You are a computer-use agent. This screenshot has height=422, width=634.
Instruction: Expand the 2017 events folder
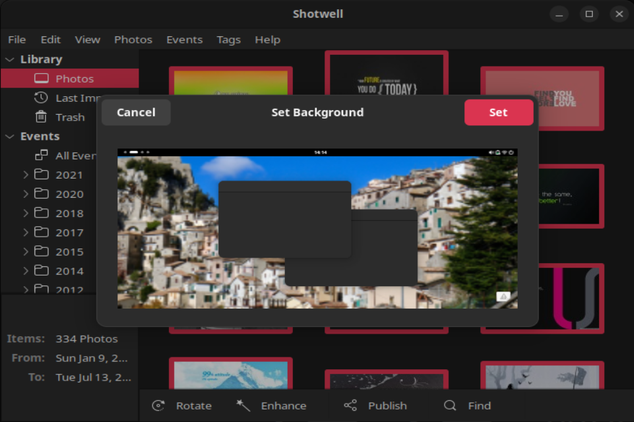25,232
